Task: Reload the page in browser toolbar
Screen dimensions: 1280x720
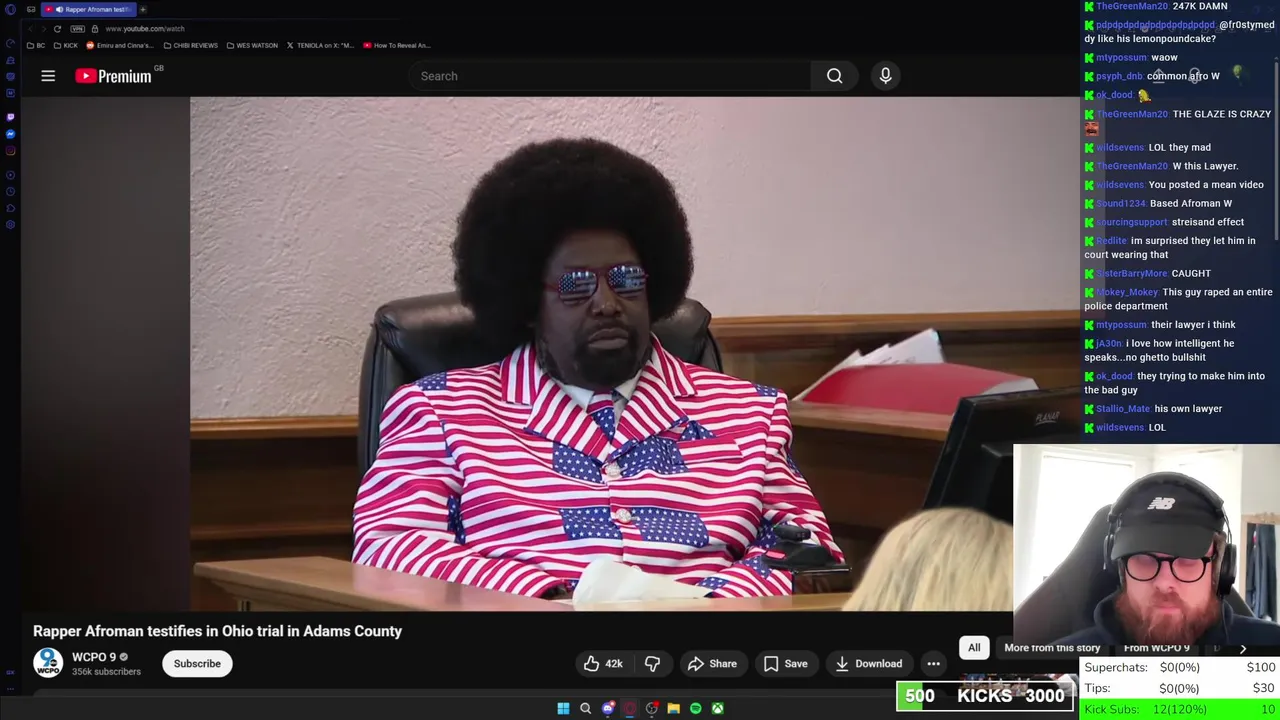Action: coord(57,29)
